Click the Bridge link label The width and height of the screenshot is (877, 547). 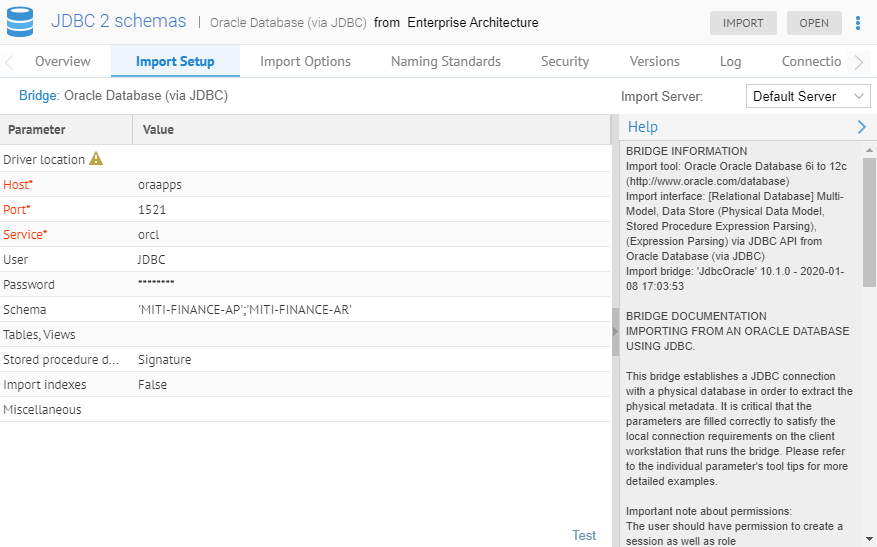(x=39, y=96)
